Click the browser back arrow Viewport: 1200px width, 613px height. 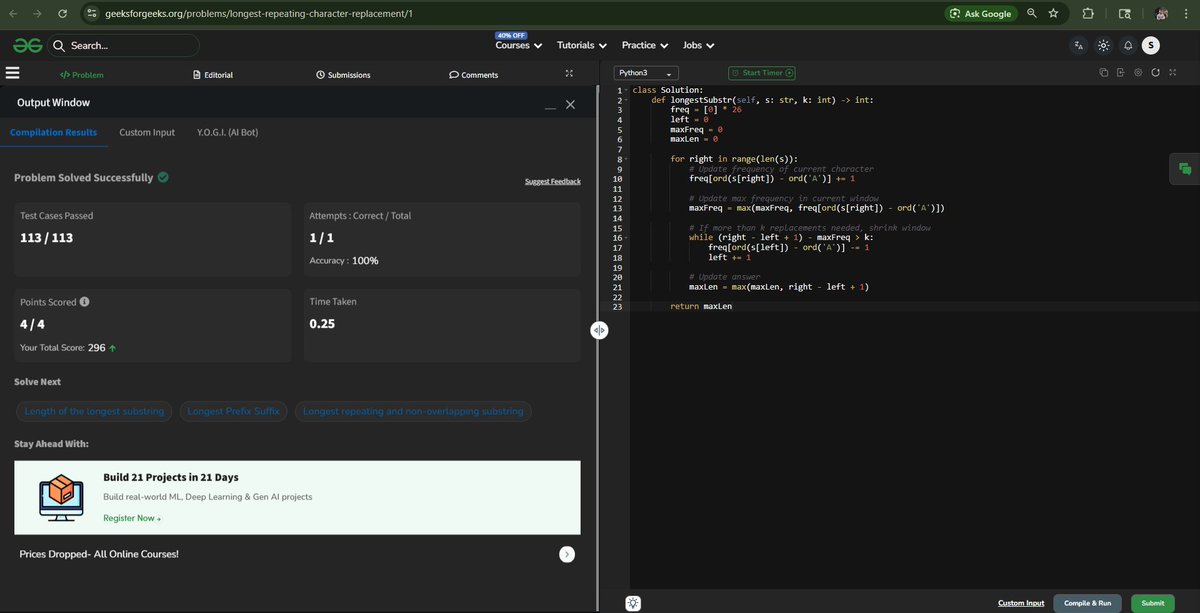tap(13, 14)
